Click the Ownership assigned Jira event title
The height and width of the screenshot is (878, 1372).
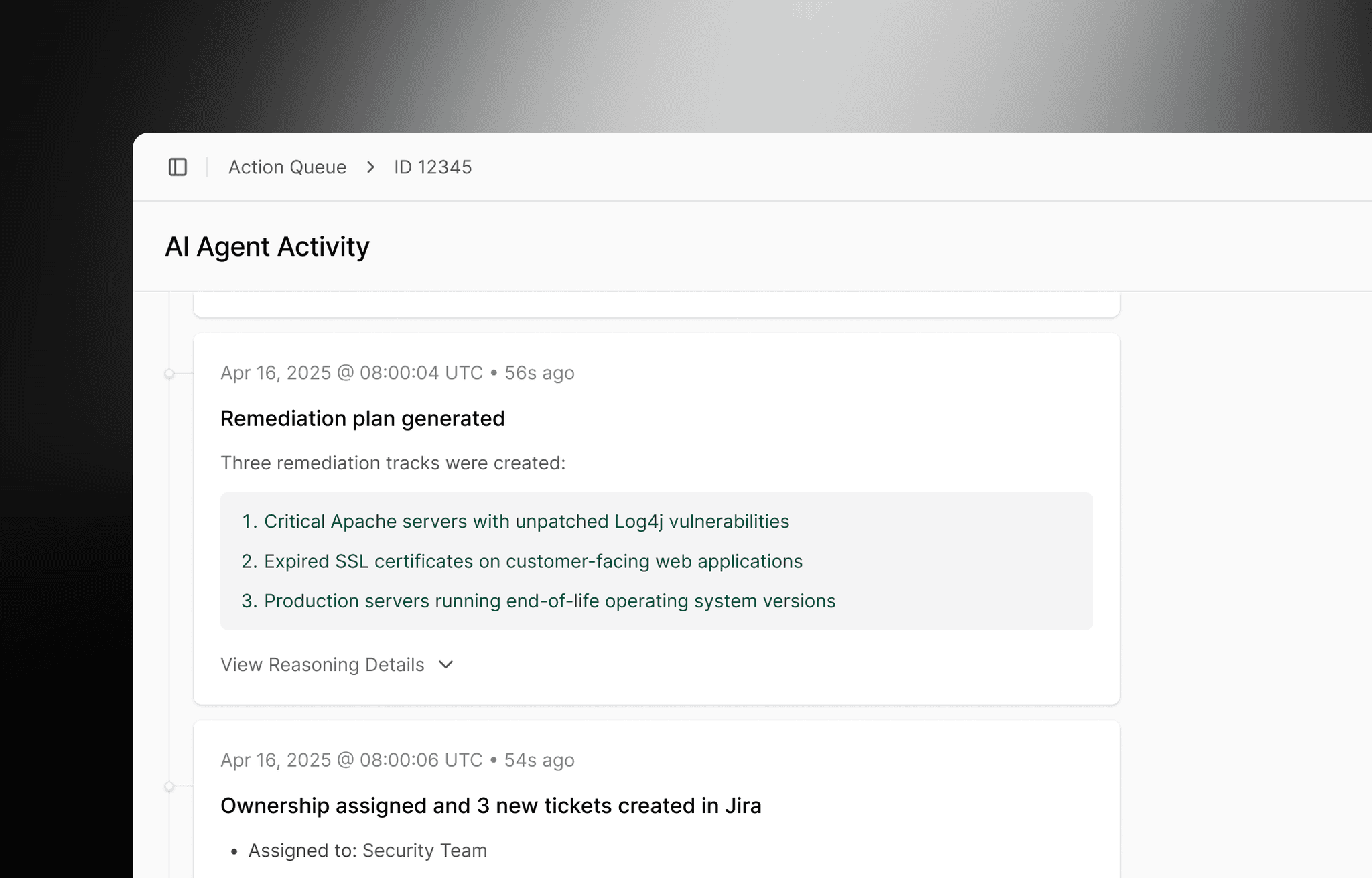pos(490,806)
